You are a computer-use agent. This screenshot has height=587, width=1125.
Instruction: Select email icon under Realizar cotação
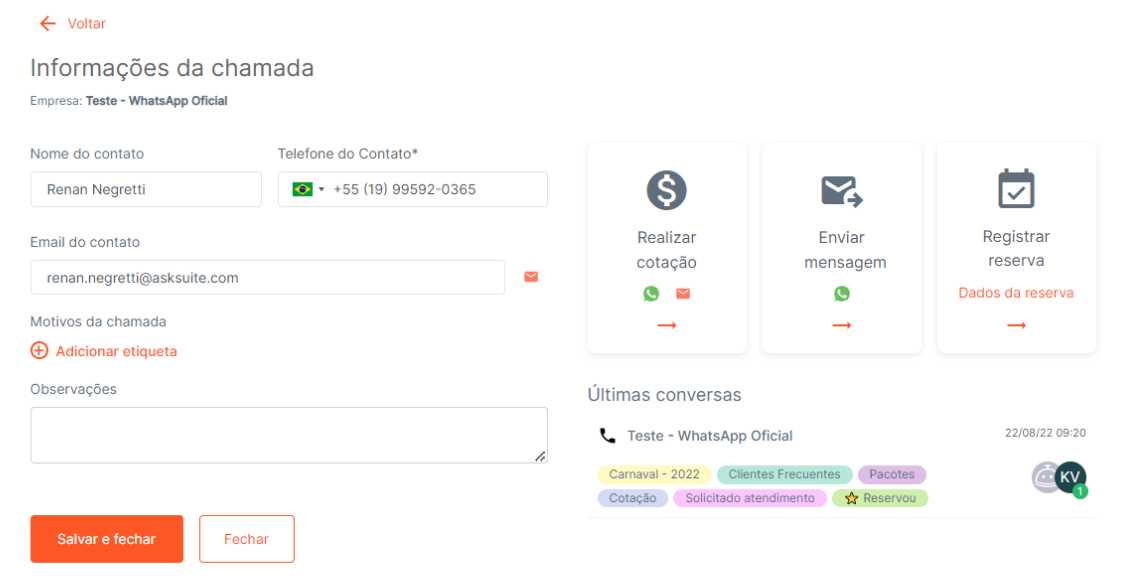(683, 294)
